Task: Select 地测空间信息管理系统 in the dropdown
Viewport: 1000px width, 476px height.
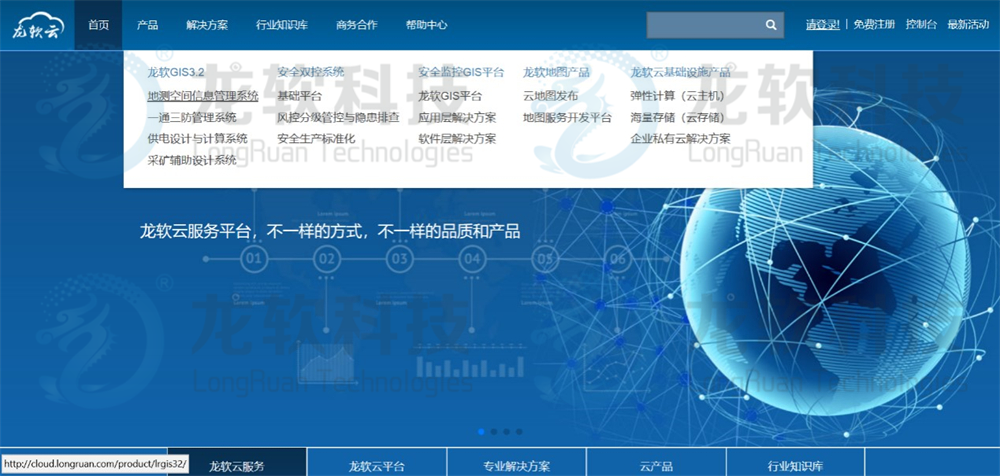Action: 203,96
